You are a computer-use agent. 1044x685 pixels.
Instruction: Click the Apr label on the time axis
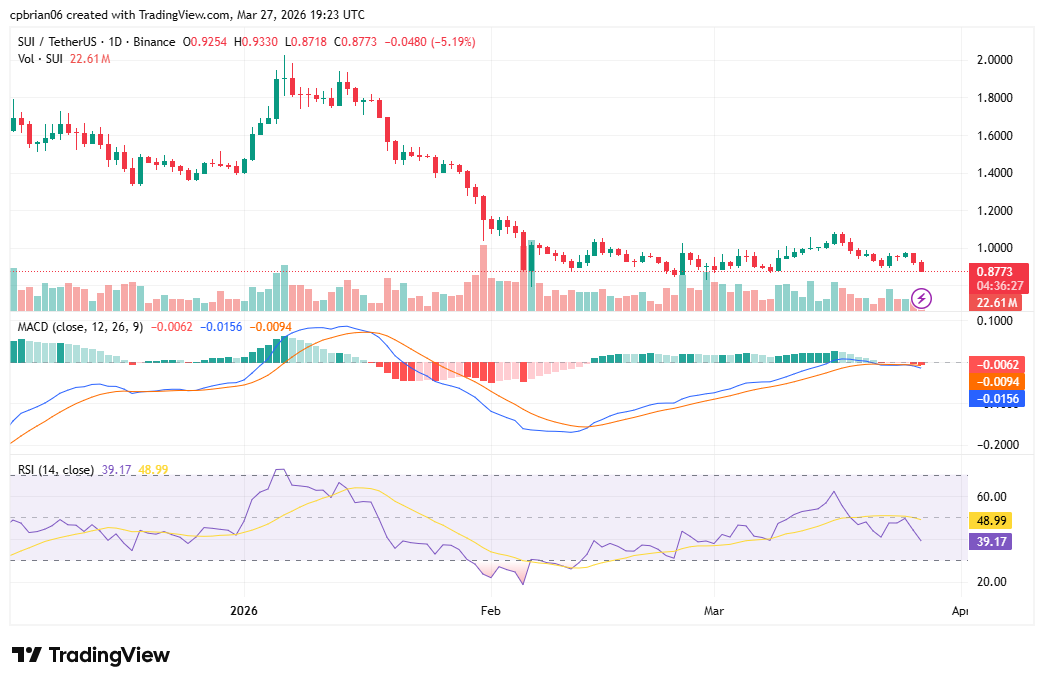coord(959,610)
